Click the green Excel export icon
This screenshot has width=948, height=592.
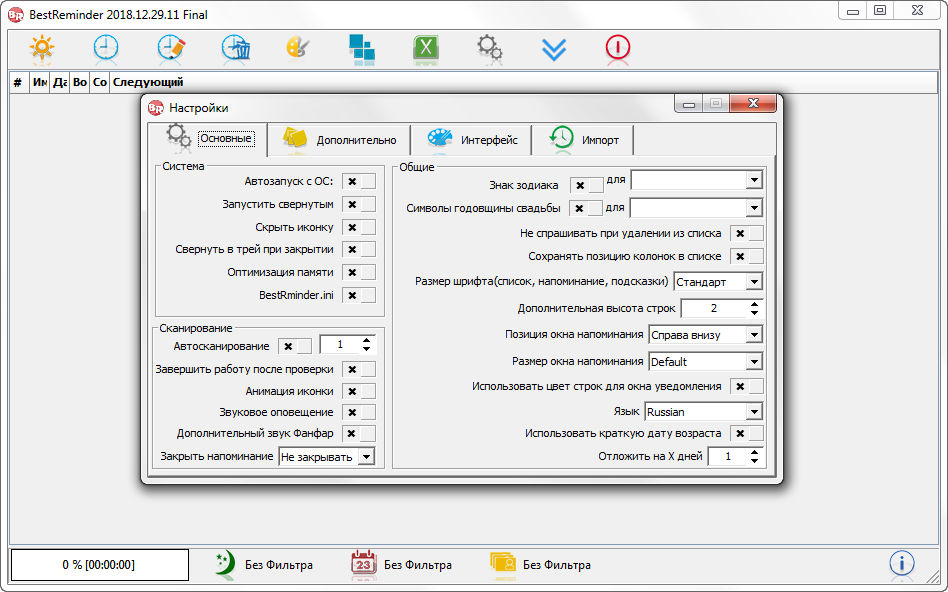point(426,47)
